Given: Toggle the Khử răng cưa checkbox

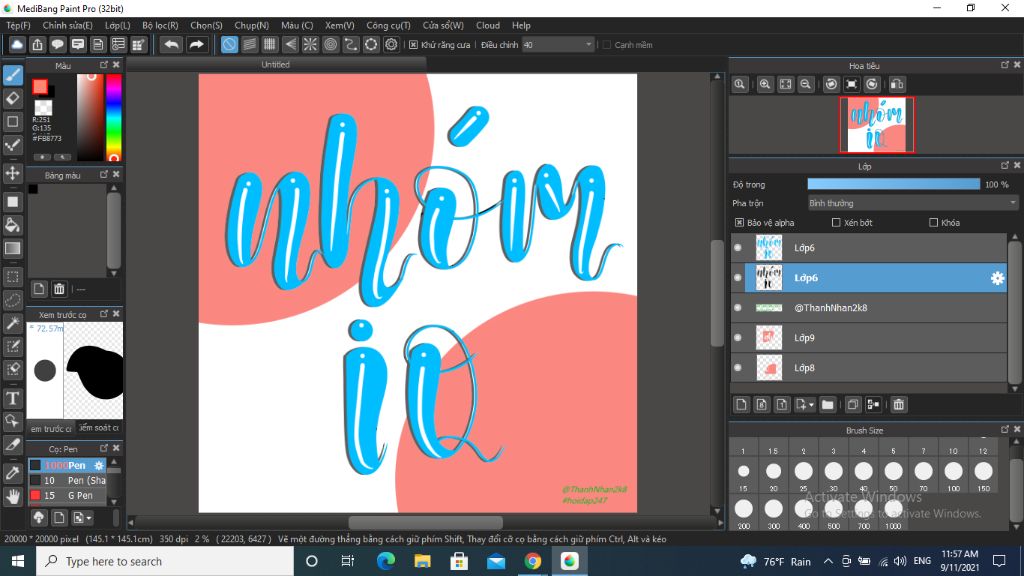Looking at the screenshot, I should 413,45.
